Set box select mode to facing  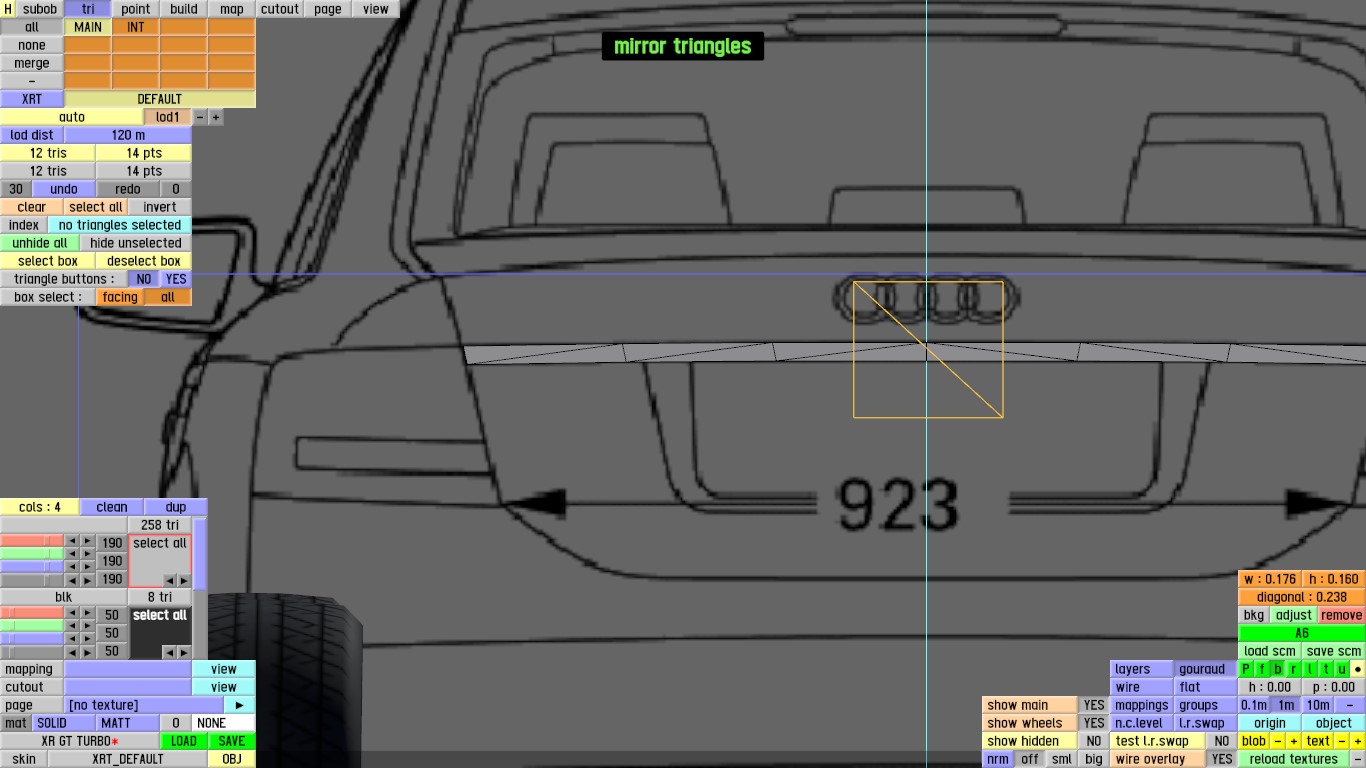click(x=120, y=297)
